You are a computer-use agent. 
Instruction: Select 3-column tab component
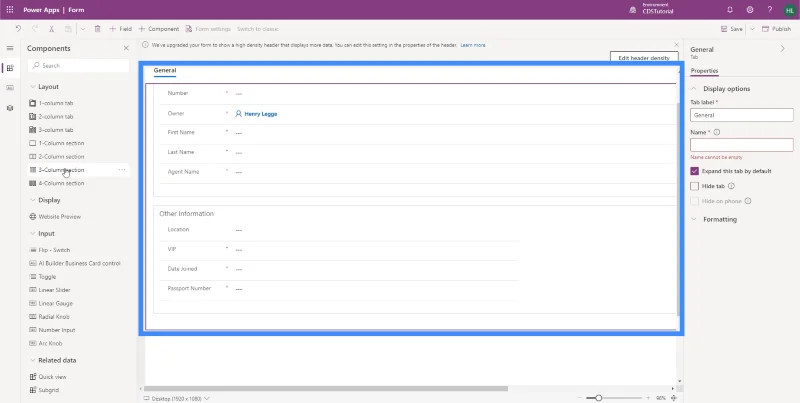pos(52,130)
